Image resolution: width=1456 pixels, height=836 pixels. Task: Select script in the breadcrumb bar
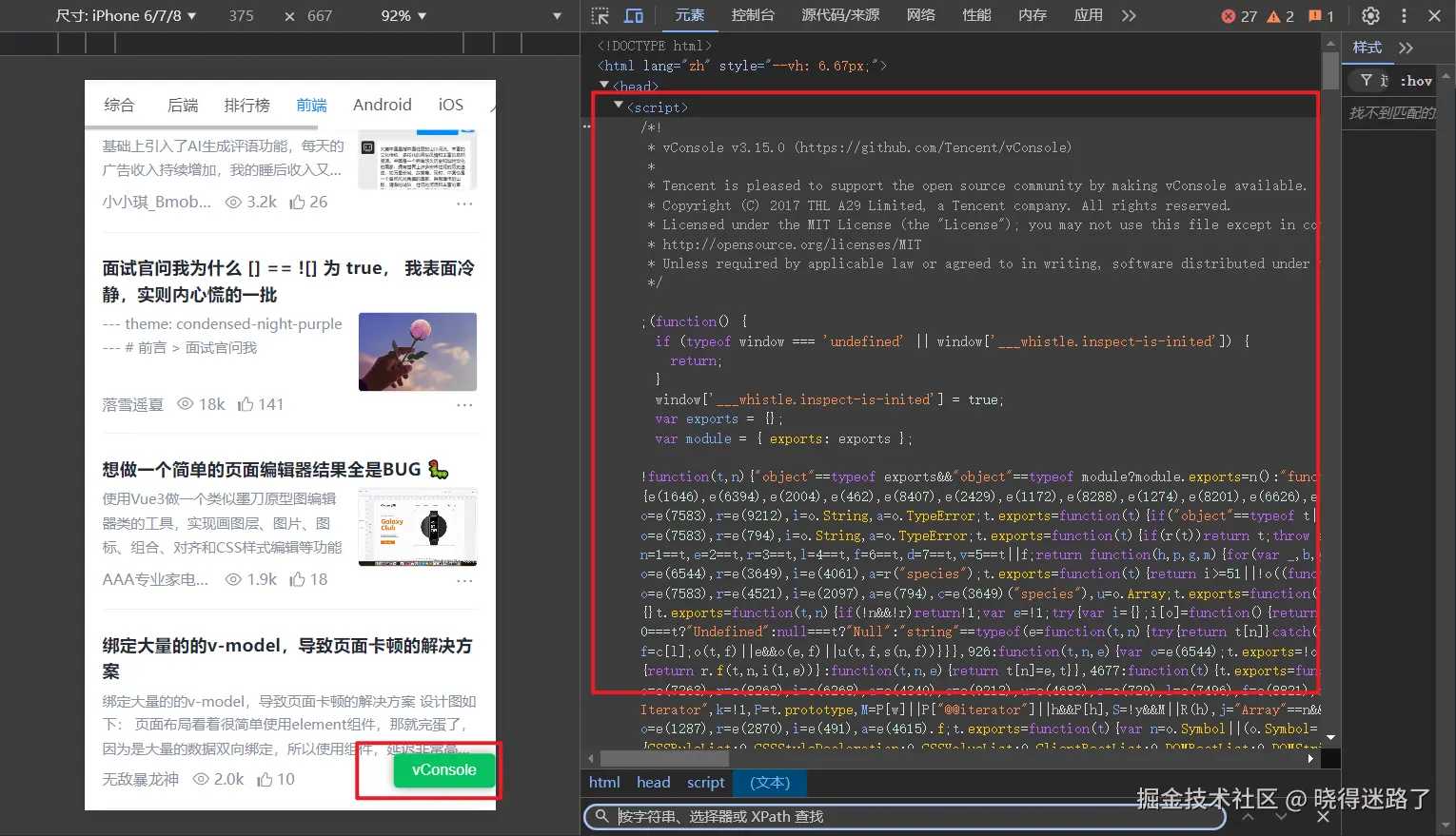[x=705, y=782]
